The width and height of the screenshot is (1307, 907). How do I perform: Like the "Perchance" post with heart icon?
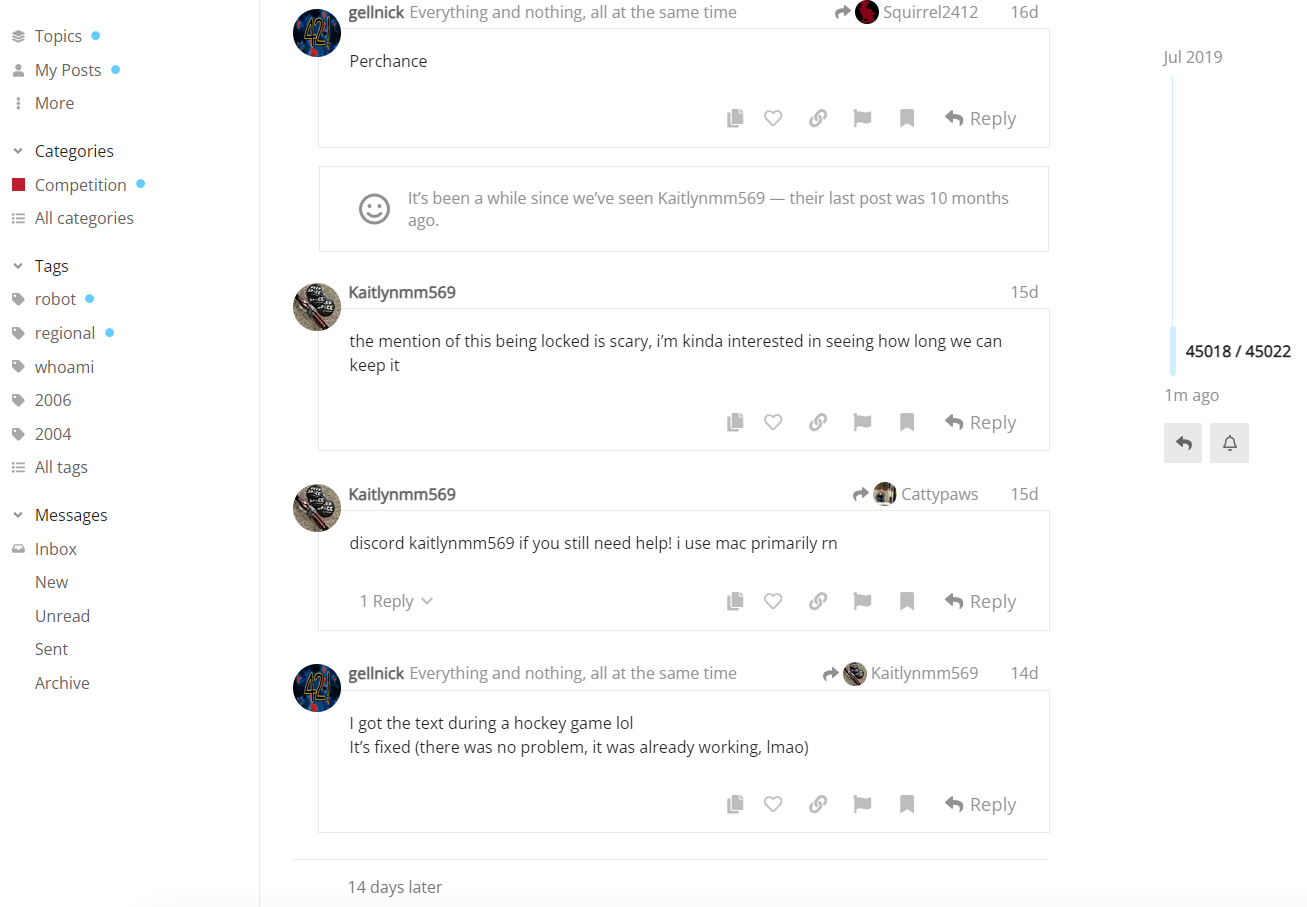[773, 118]
